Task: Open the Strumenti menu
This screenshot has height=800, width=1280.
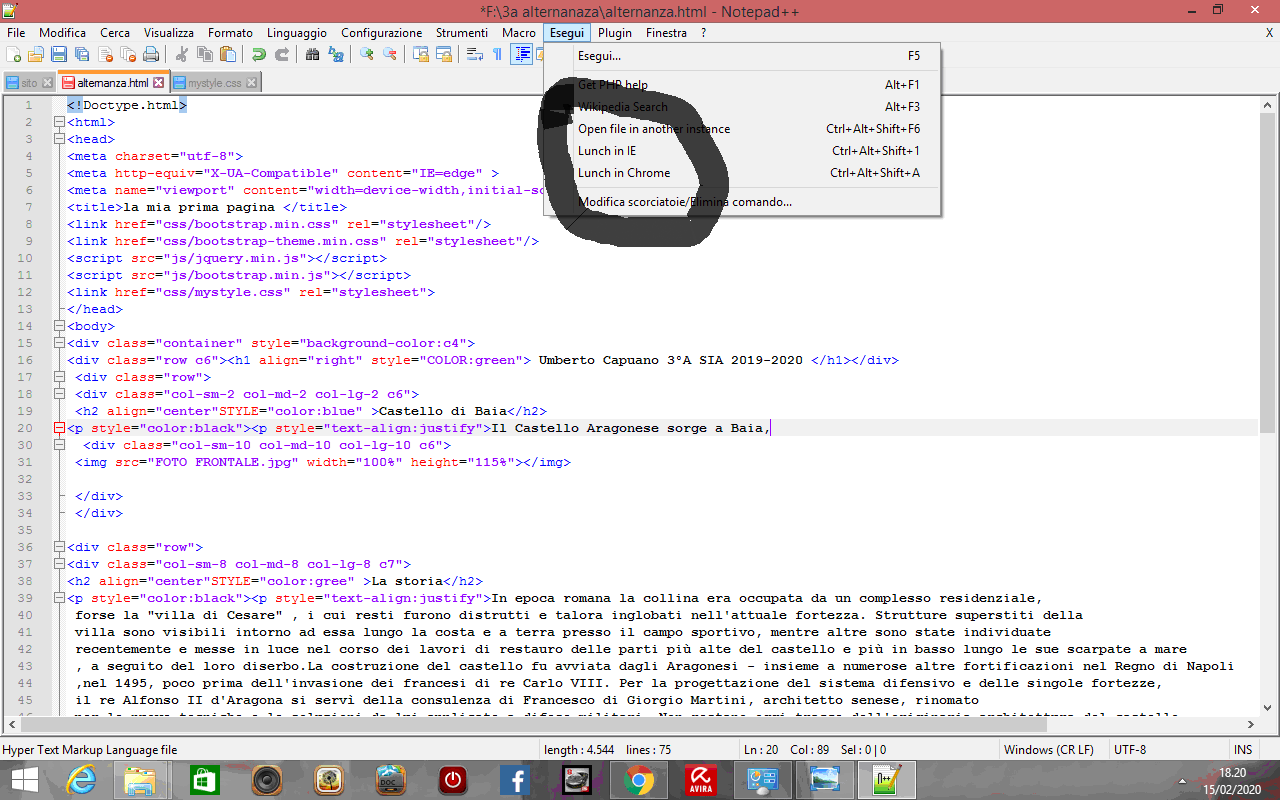Action: (x=462, y=32)
